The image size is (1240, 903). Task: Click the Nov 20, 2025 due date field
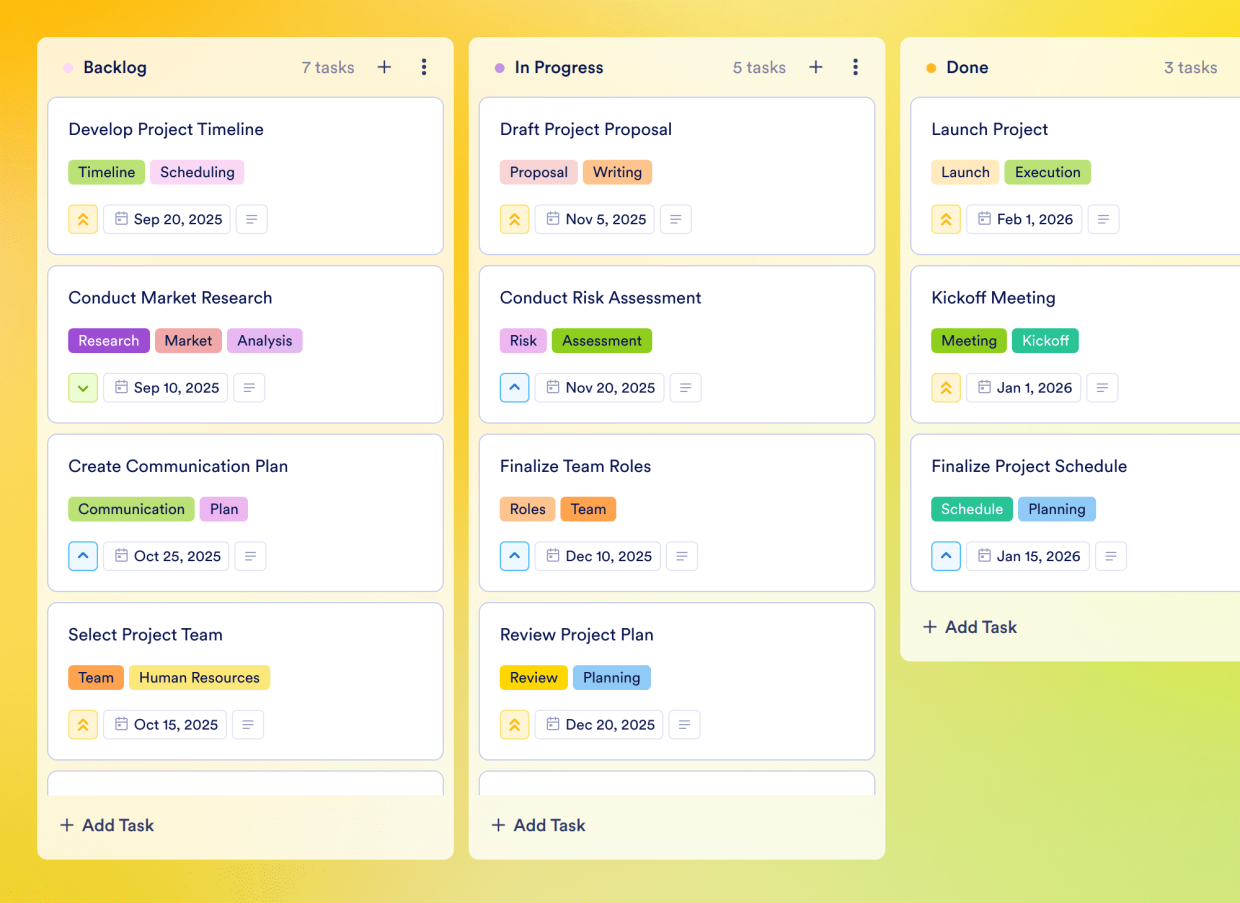(599, 387)
